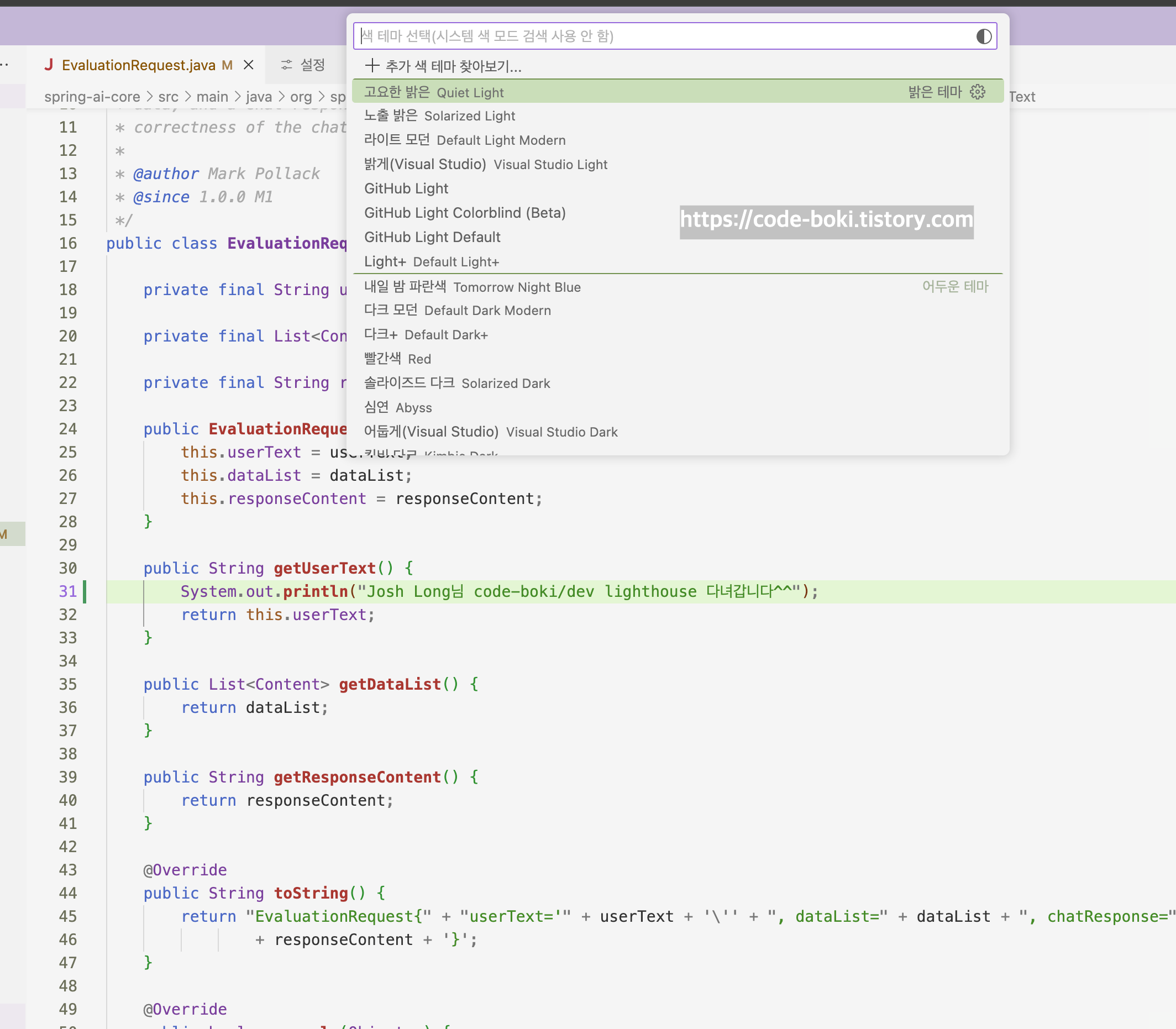The height and width of the screenshot is (1029, 1176).
Task: Click spring-ai-core in breadcrumb path
Action: pos(92,97)
